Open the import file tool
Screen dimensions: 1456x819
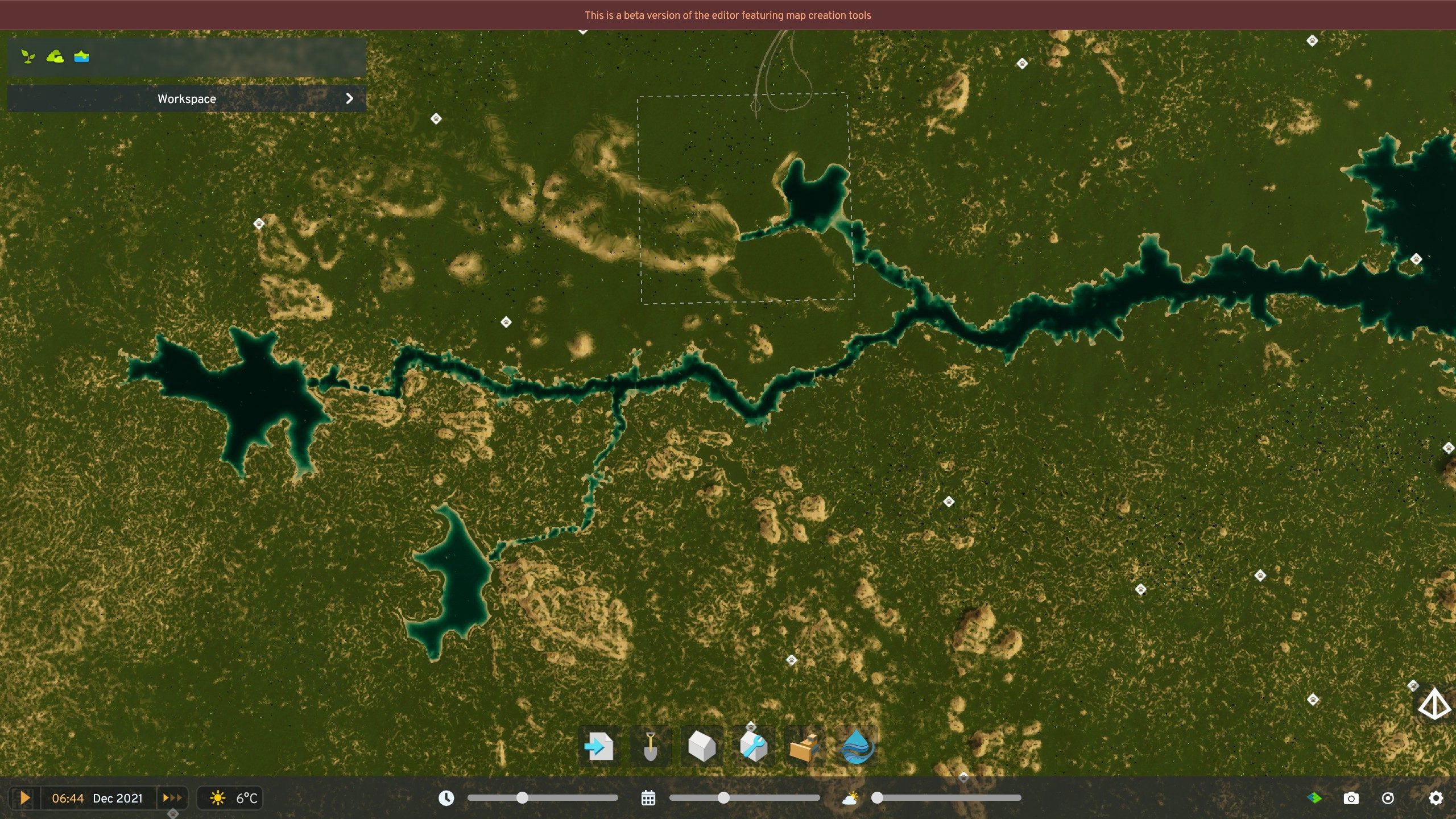point(599,746)
